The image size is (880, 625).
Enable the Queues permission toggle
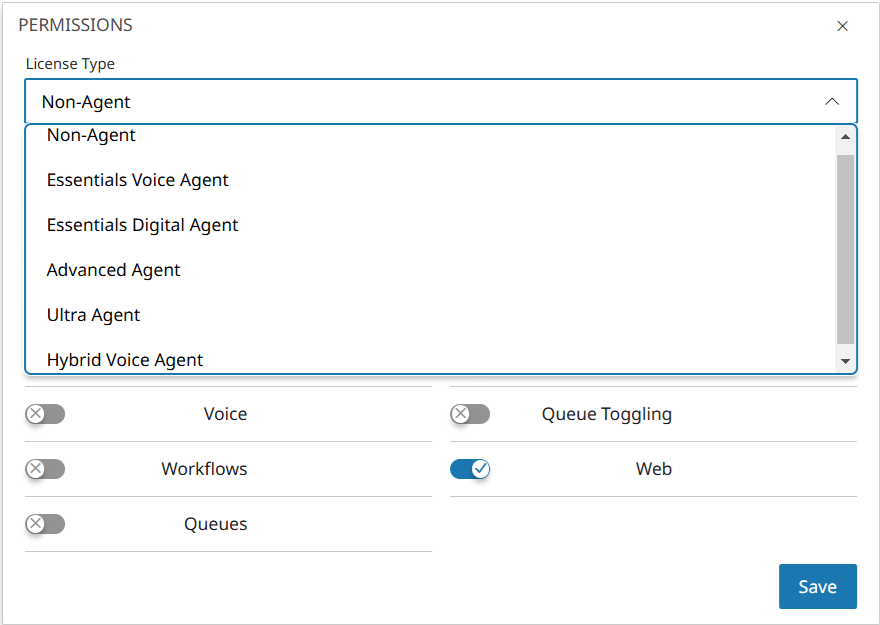tap(45, 524)
